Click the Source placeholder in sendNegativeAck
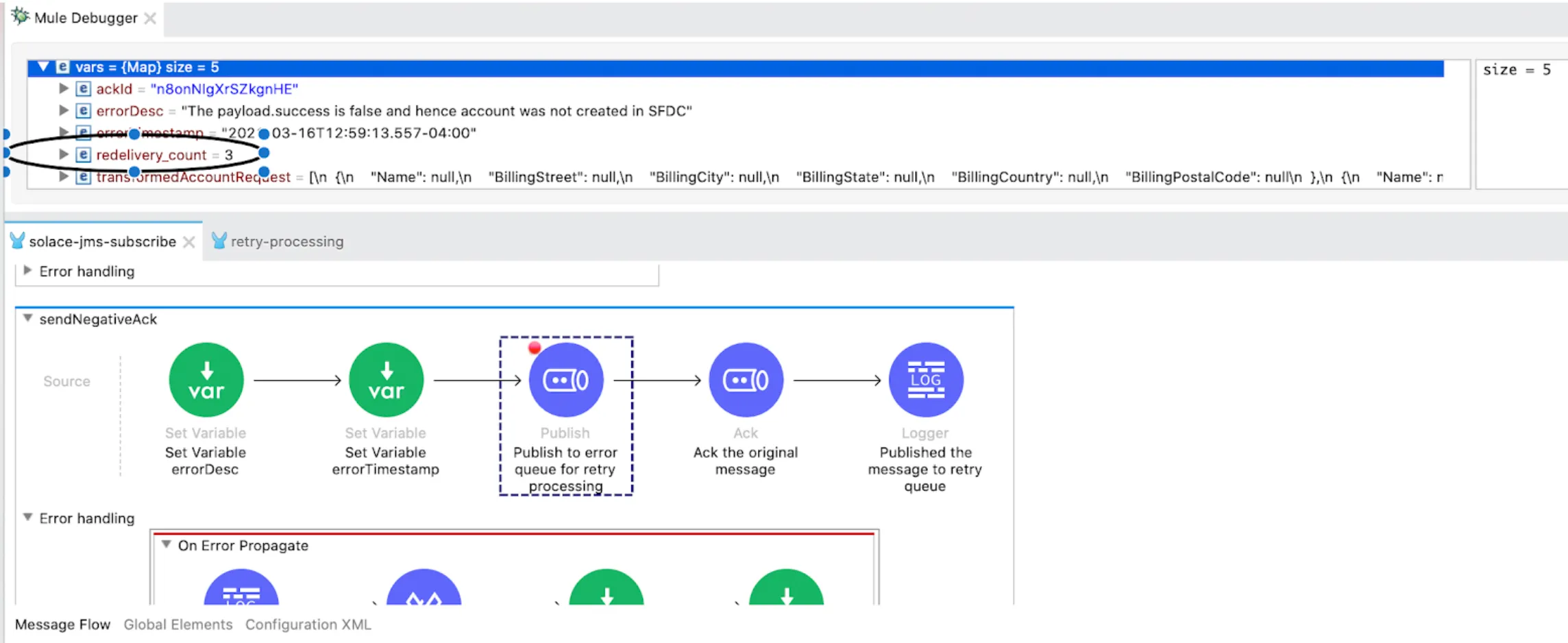 (66, 381)
